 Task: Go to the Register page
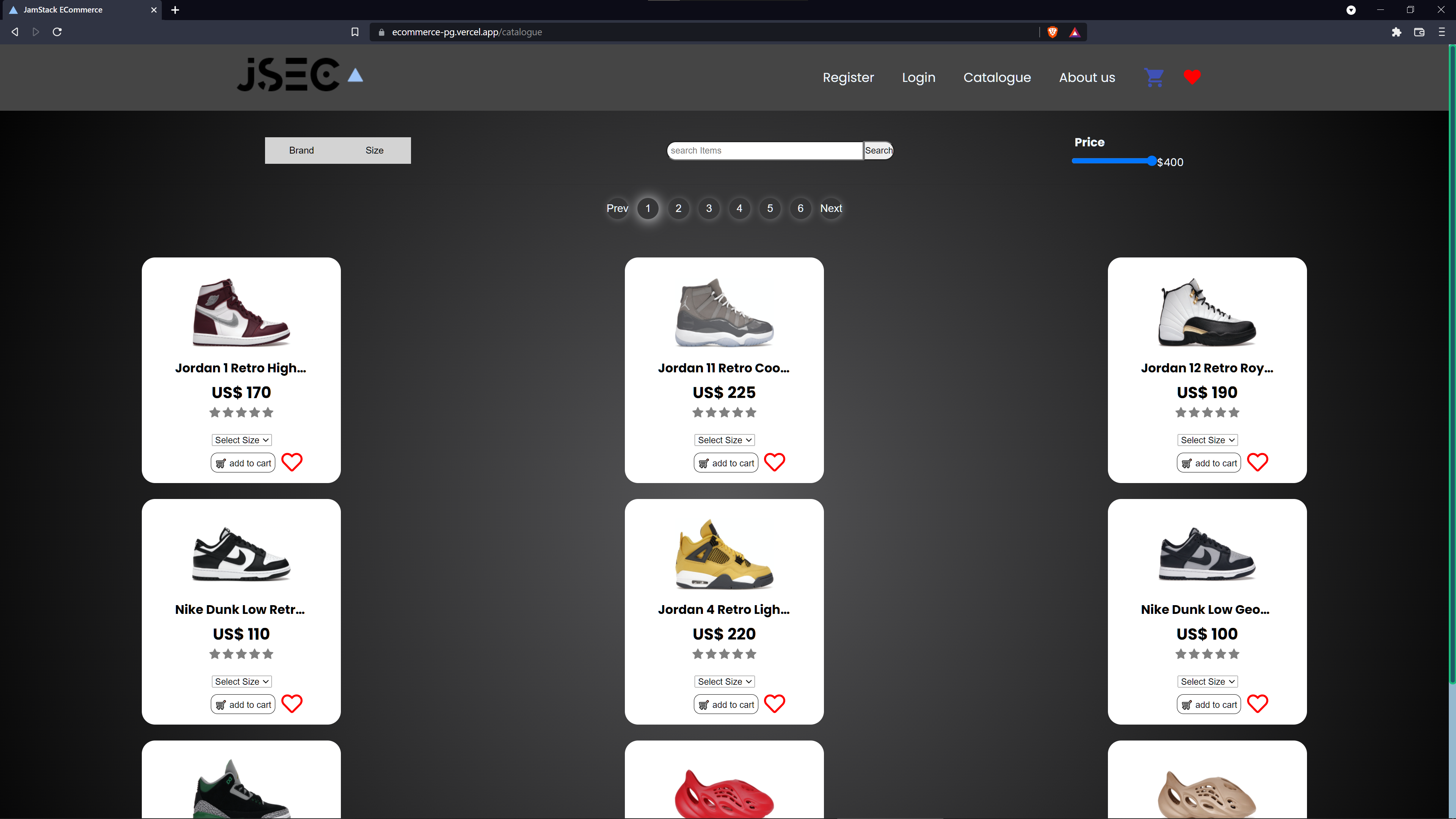point(848,77)
